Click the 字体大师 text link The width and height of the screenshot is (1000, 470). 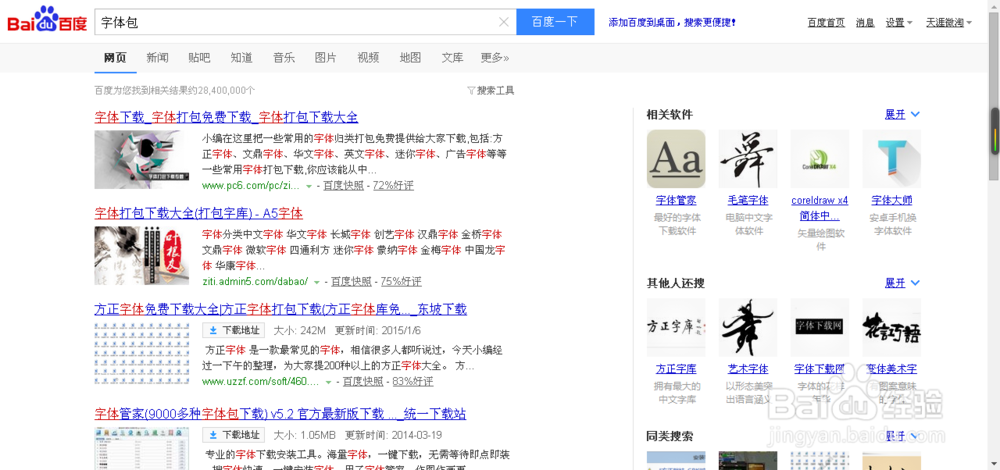coord(892,200)
